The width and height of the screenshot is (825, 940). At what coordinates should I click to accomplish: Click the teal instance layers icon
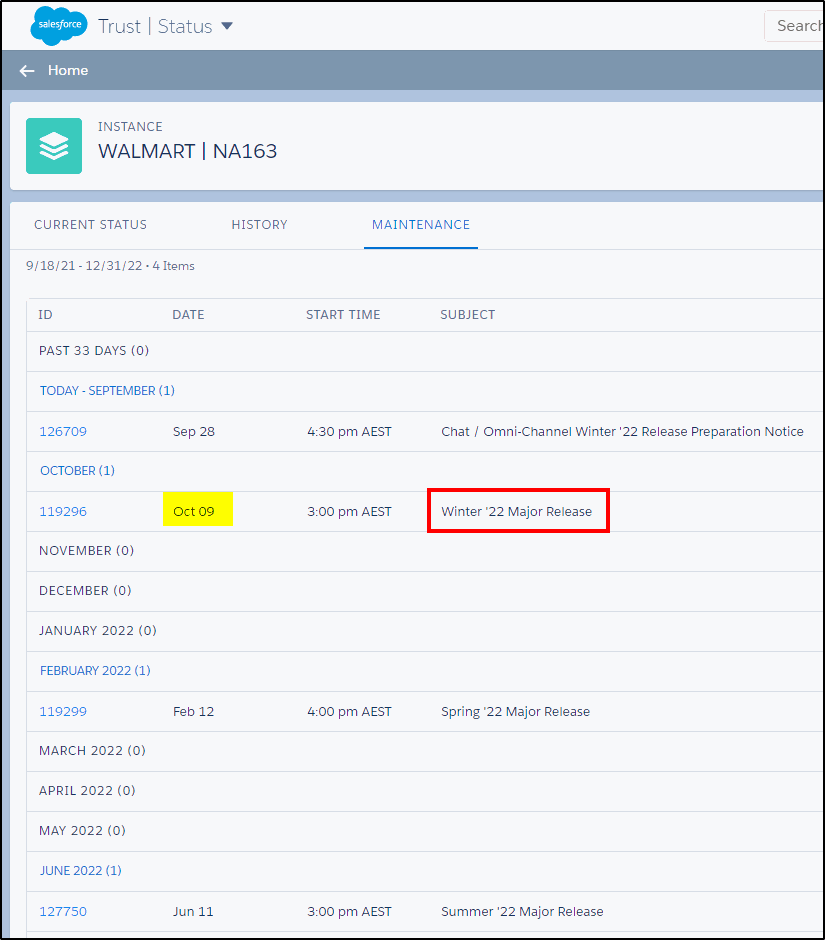click(54, 146)
